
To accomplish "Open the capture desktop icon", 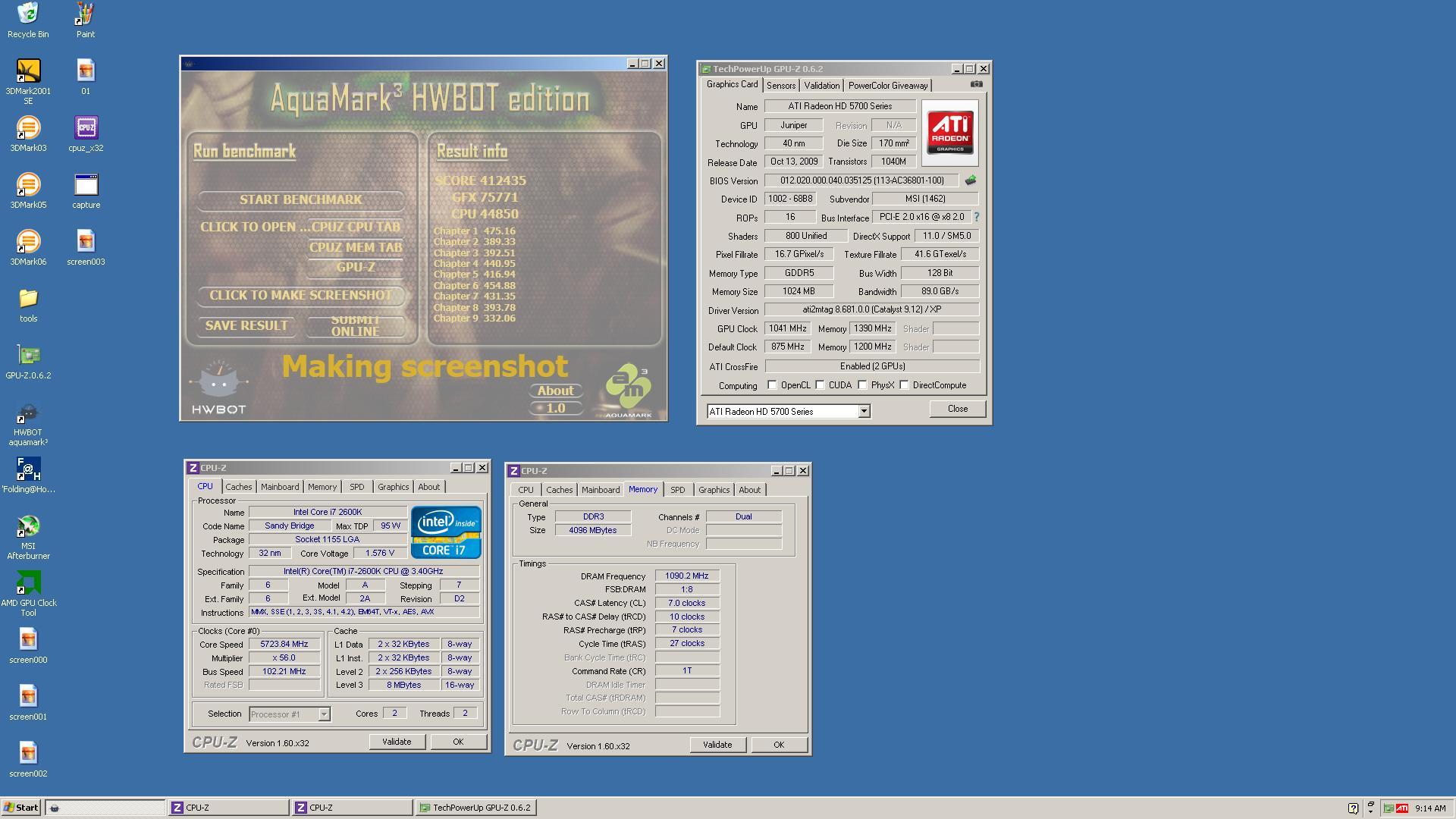I will pyautogui.click(x=86, y=190).
